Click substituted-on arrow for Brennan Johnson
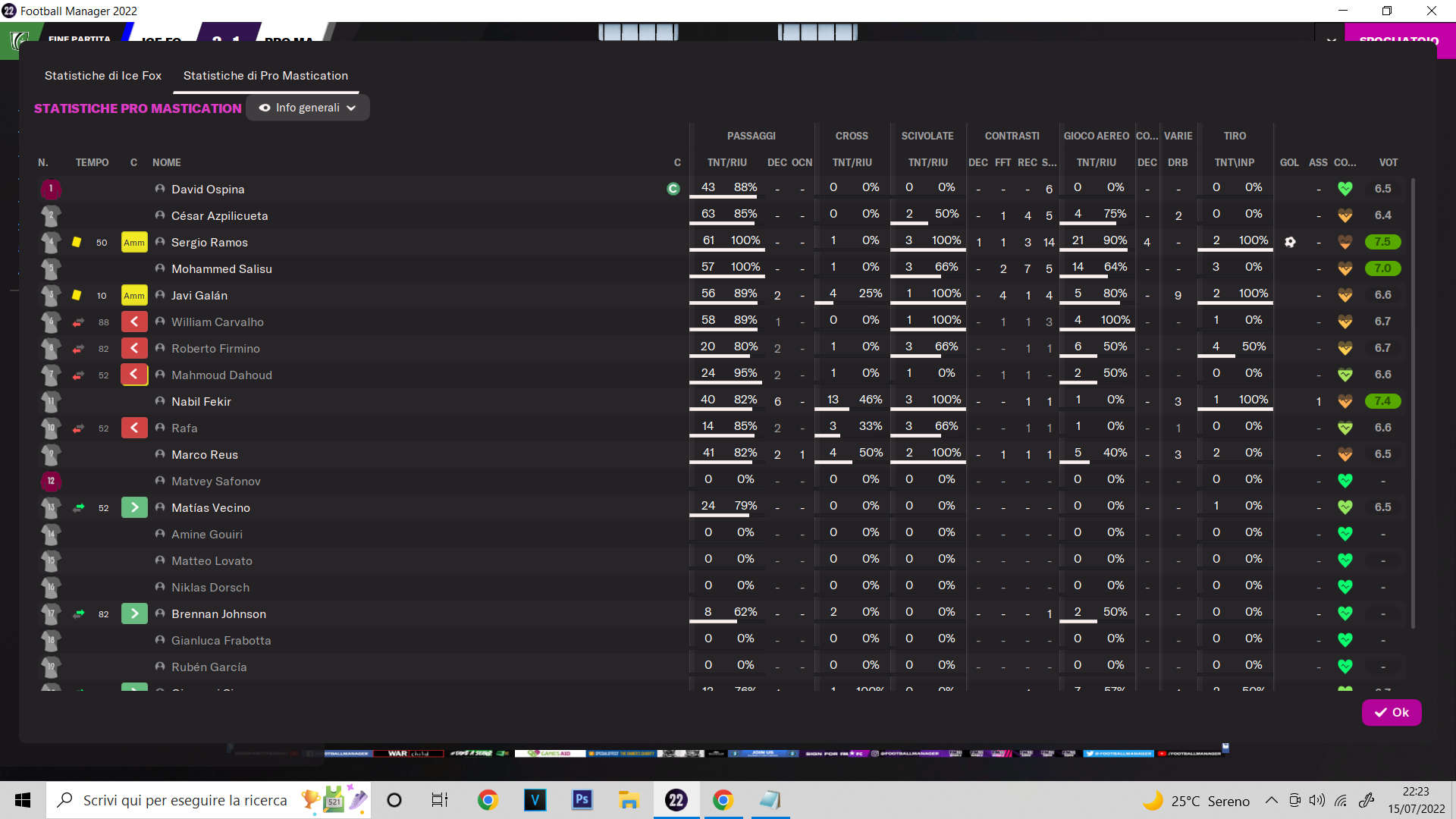1456x819 pixels. click(x=134, y=614)
